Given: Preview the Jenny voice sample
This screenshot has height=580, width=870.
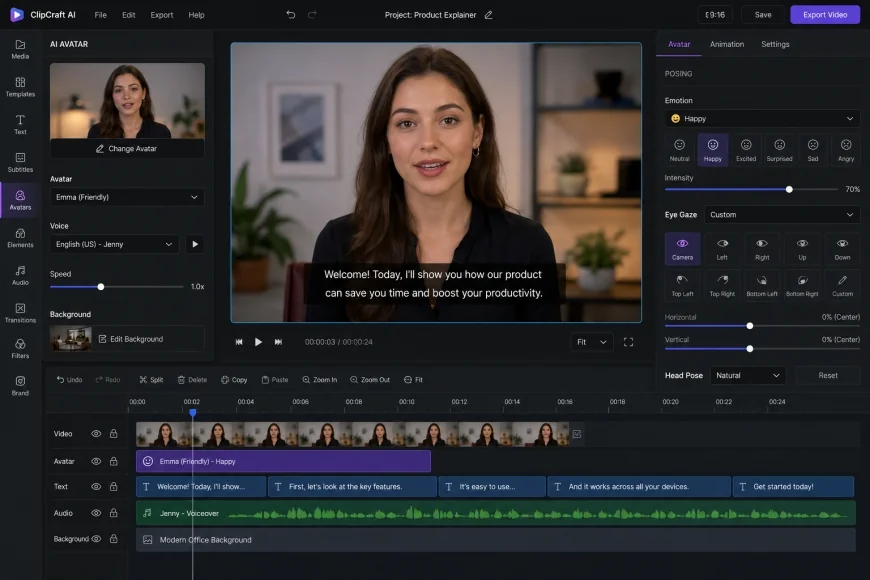Looking at the screenshot, I should coord(195,244).
